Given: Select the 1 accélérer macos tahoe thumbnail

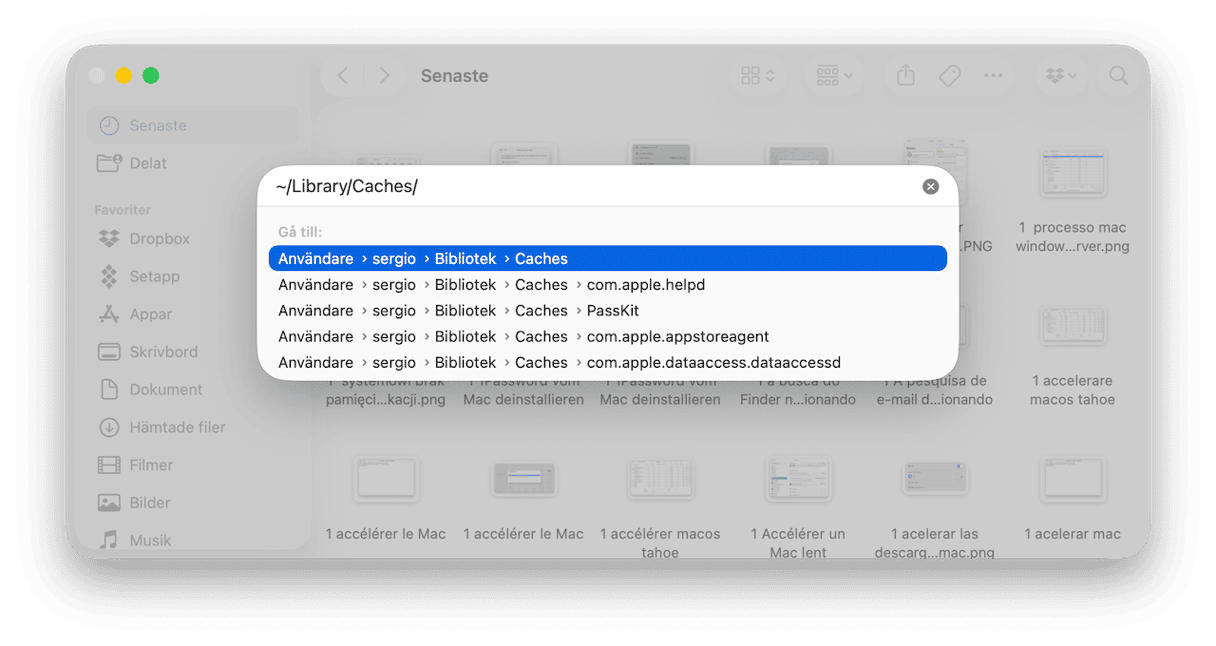Looking at the screenshot, I should [660, 480].
